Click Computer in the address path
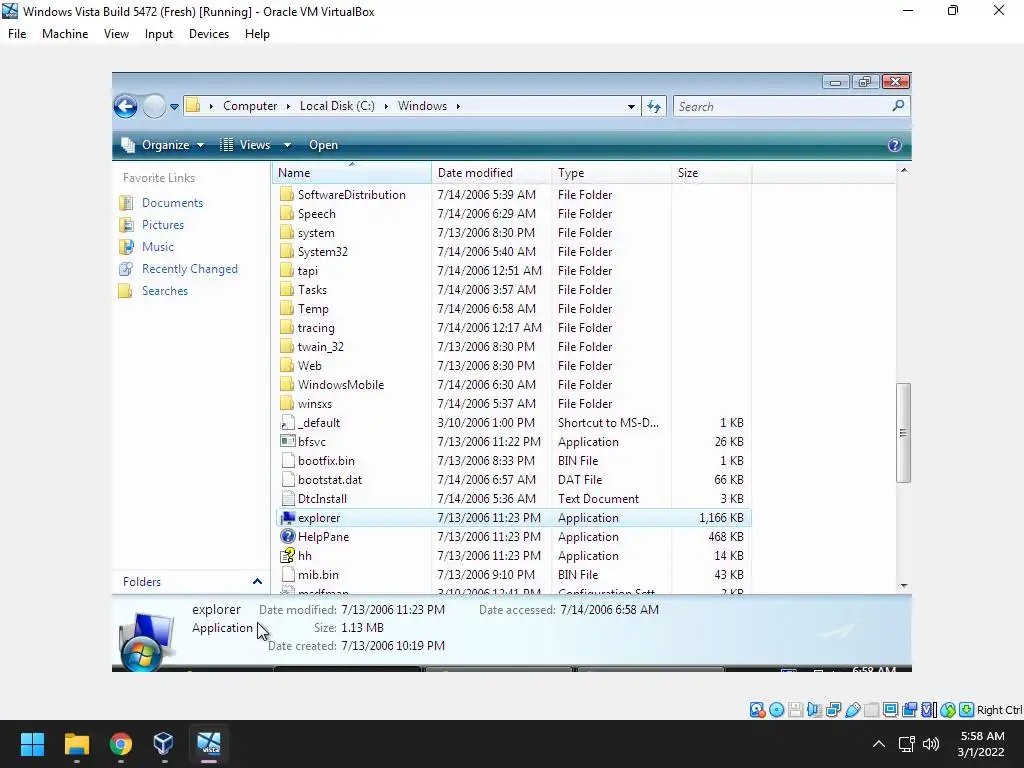 point(250,106)
